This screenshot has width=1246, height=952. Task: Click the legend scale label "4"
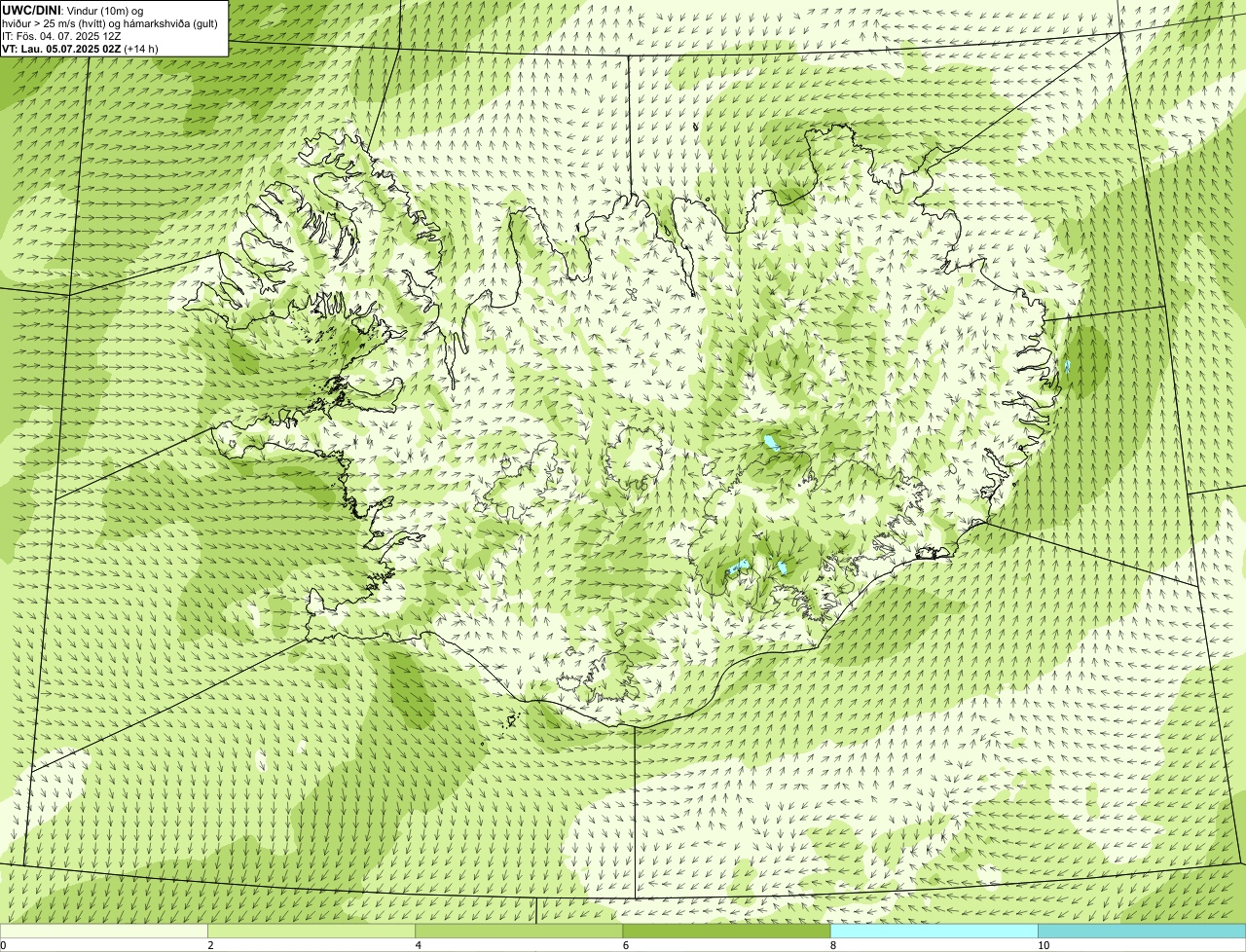coord(418,945)
